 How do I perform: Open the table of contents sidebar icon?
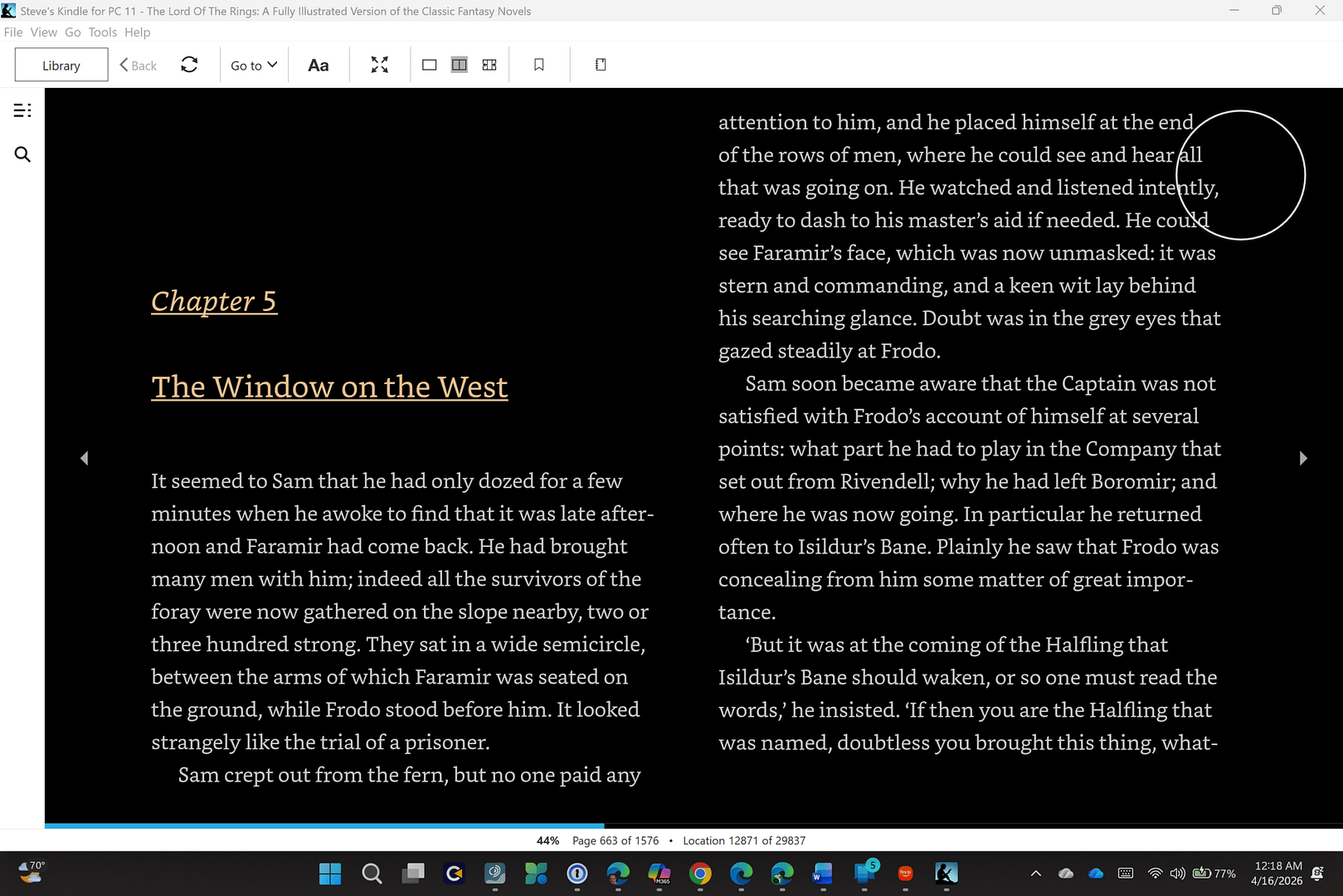[22, 110]
